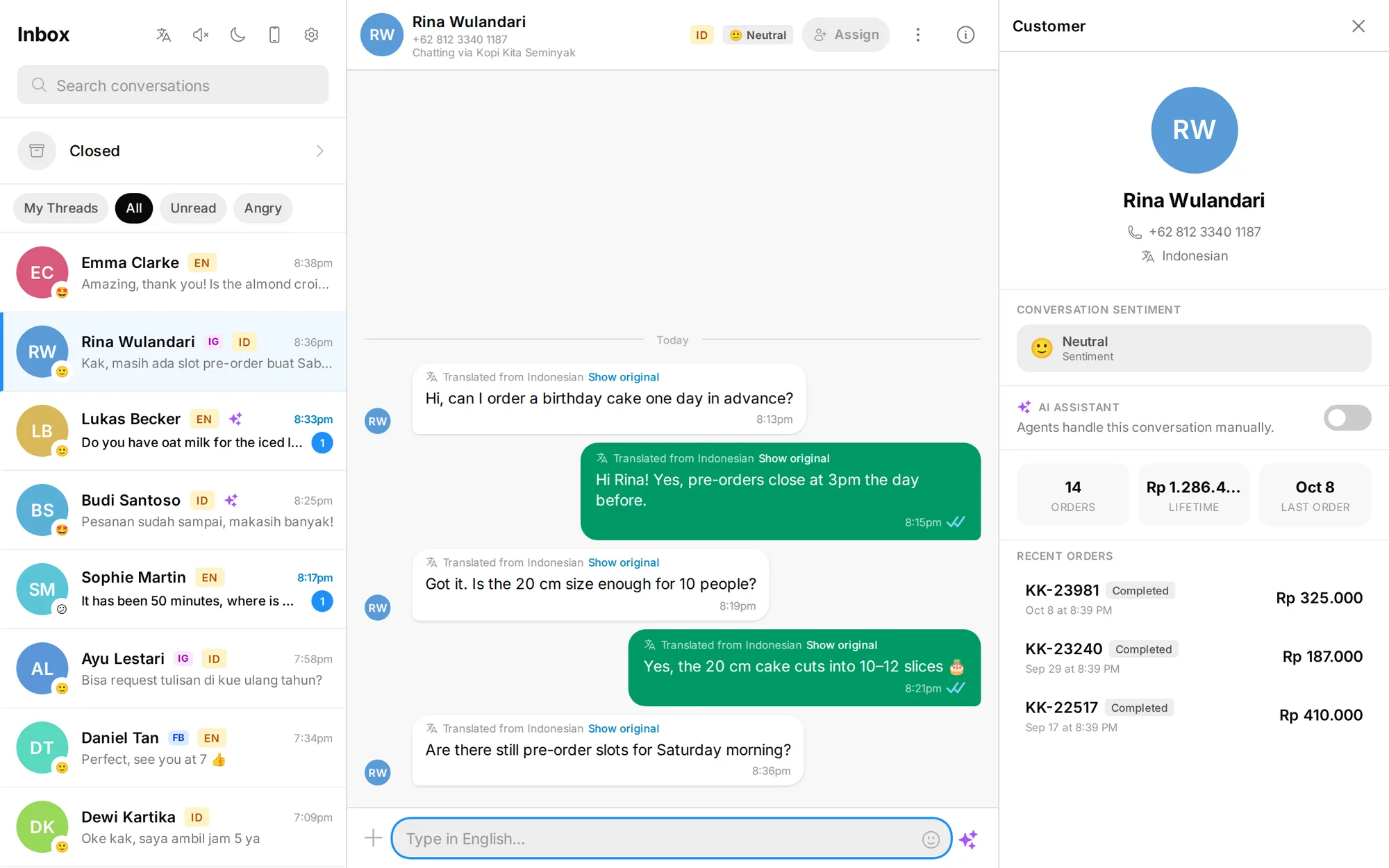Viewport: 1389px width, 868px height.
Task: Click the 'Type in English...' message box
Action: pos(671,838)
